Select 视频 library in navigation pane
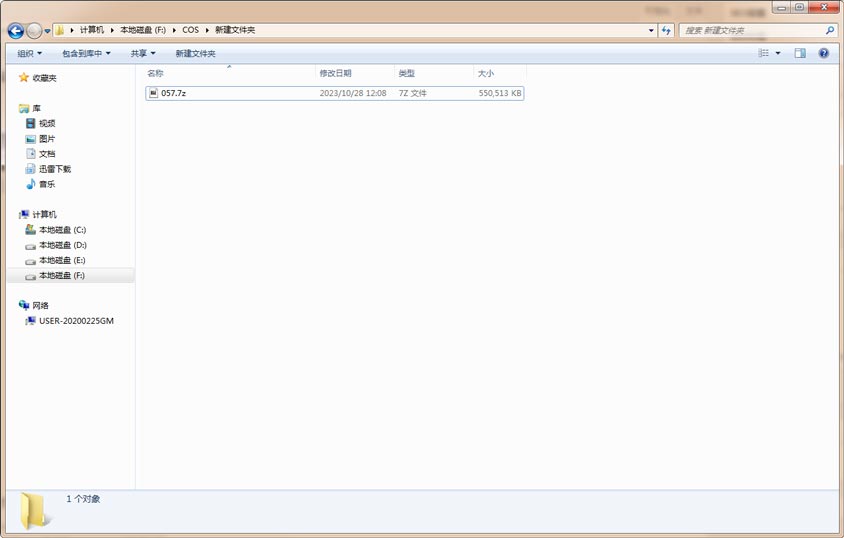The width and height of the screenshot is (844, 538). click(47, 123)
